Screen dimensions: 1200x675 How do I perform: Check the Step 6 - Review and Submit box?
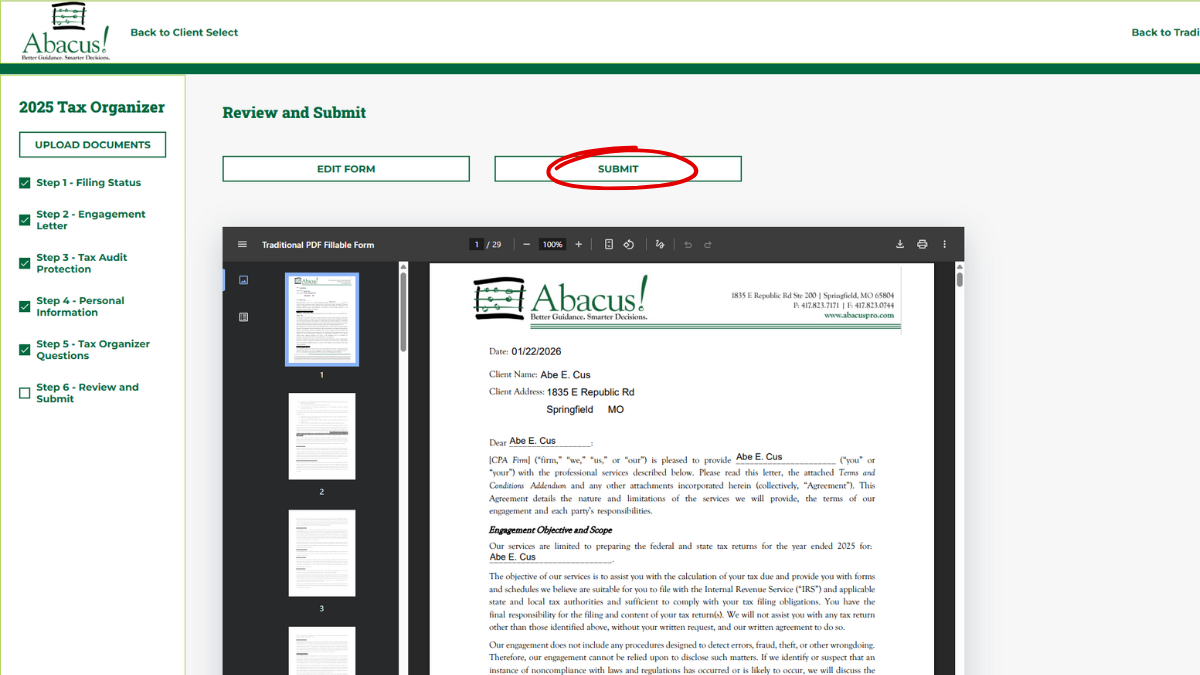coord(25,393)
